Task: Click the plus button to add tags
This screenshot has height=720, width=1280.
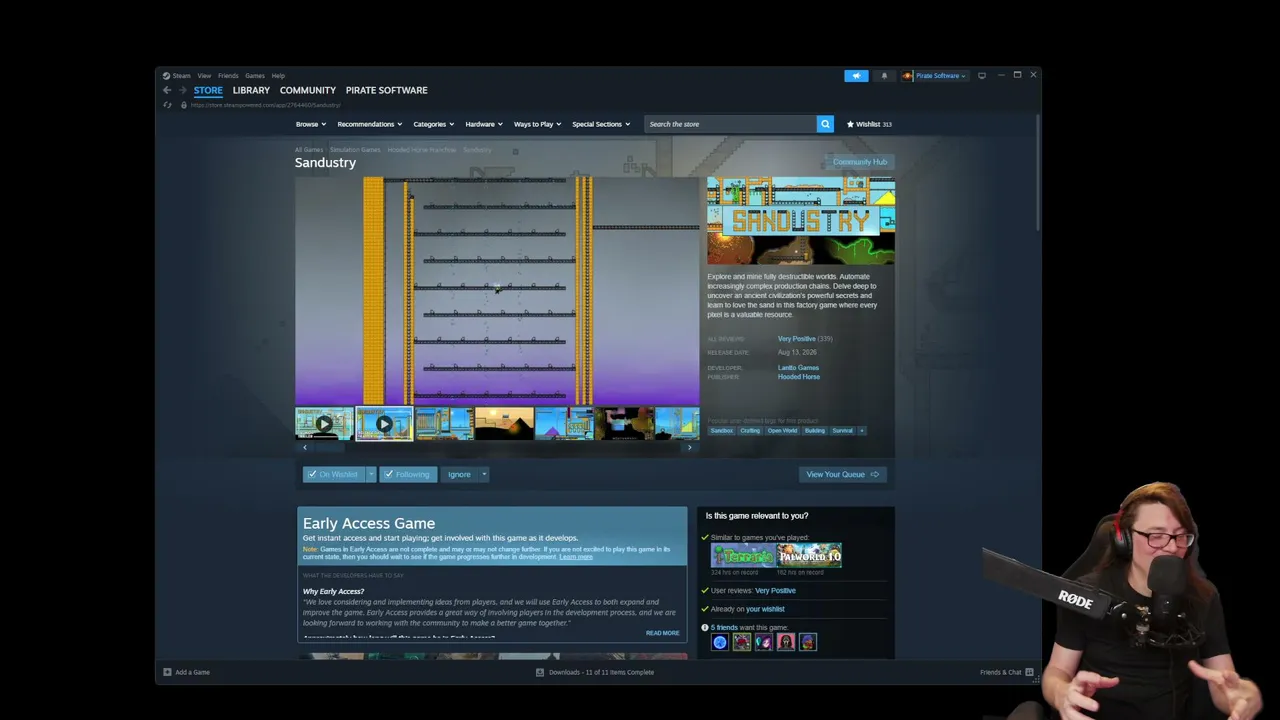Action: (861, 431)
